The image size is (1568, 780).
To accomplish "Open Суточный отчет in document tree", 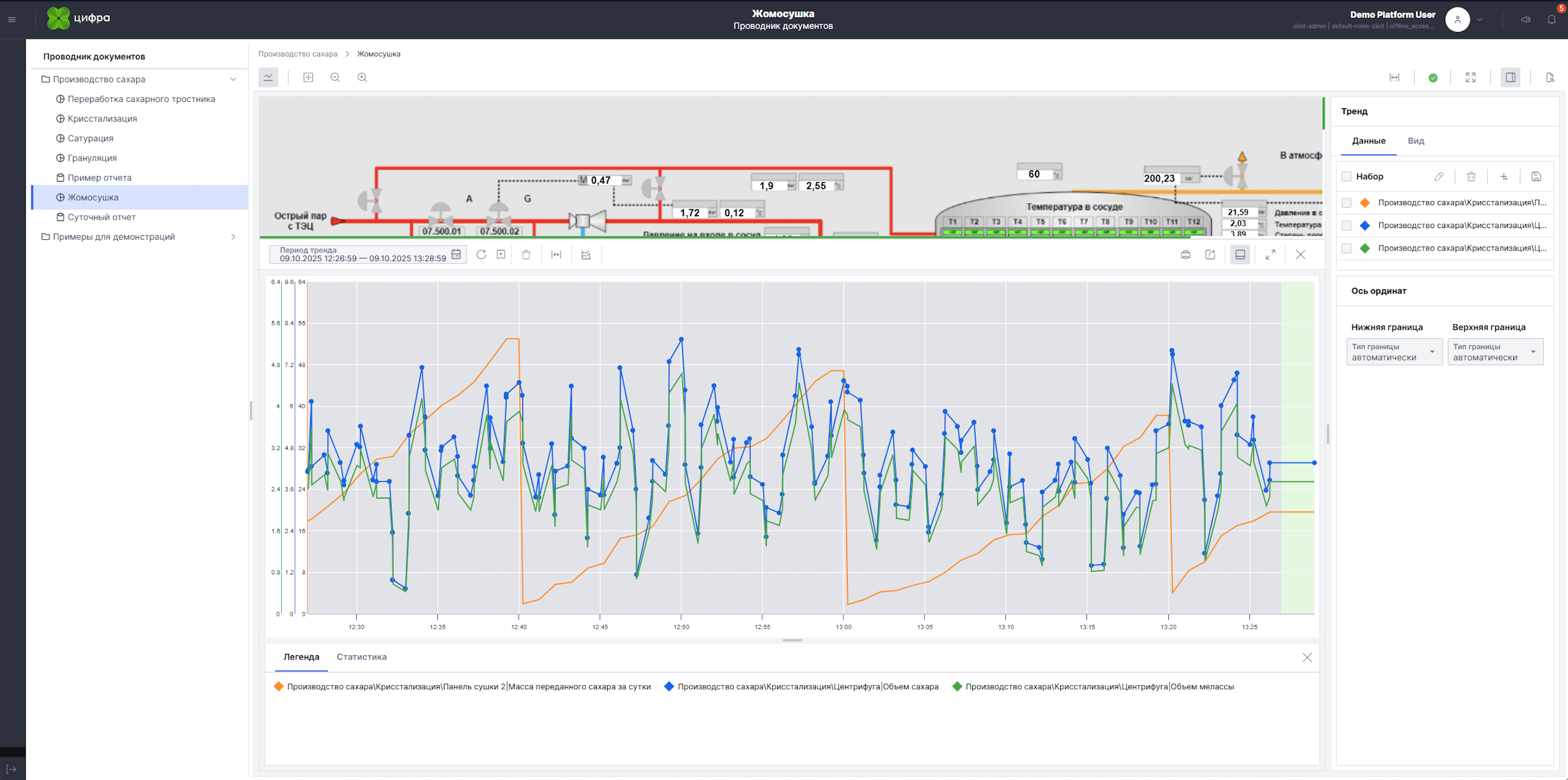I will (101, 217).
